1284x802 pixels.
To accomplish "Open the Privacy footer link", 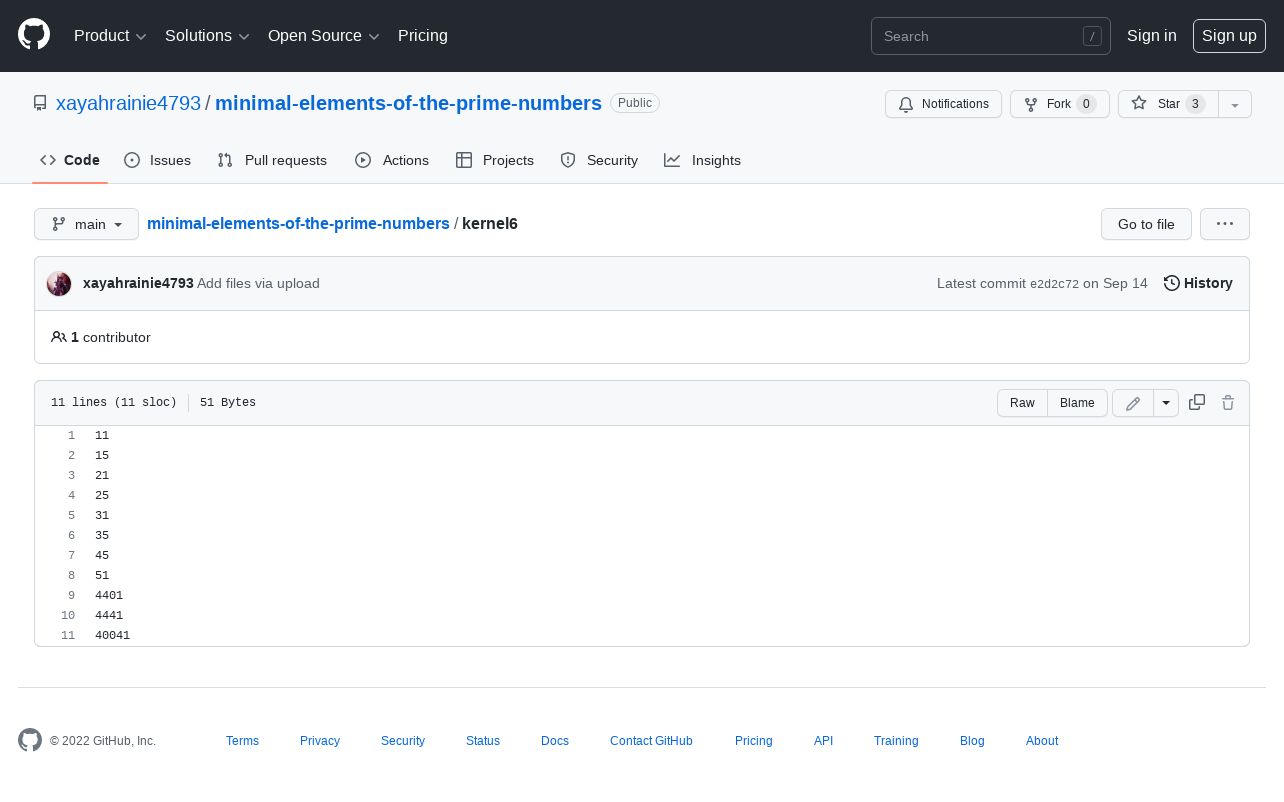I will (320, 741).
